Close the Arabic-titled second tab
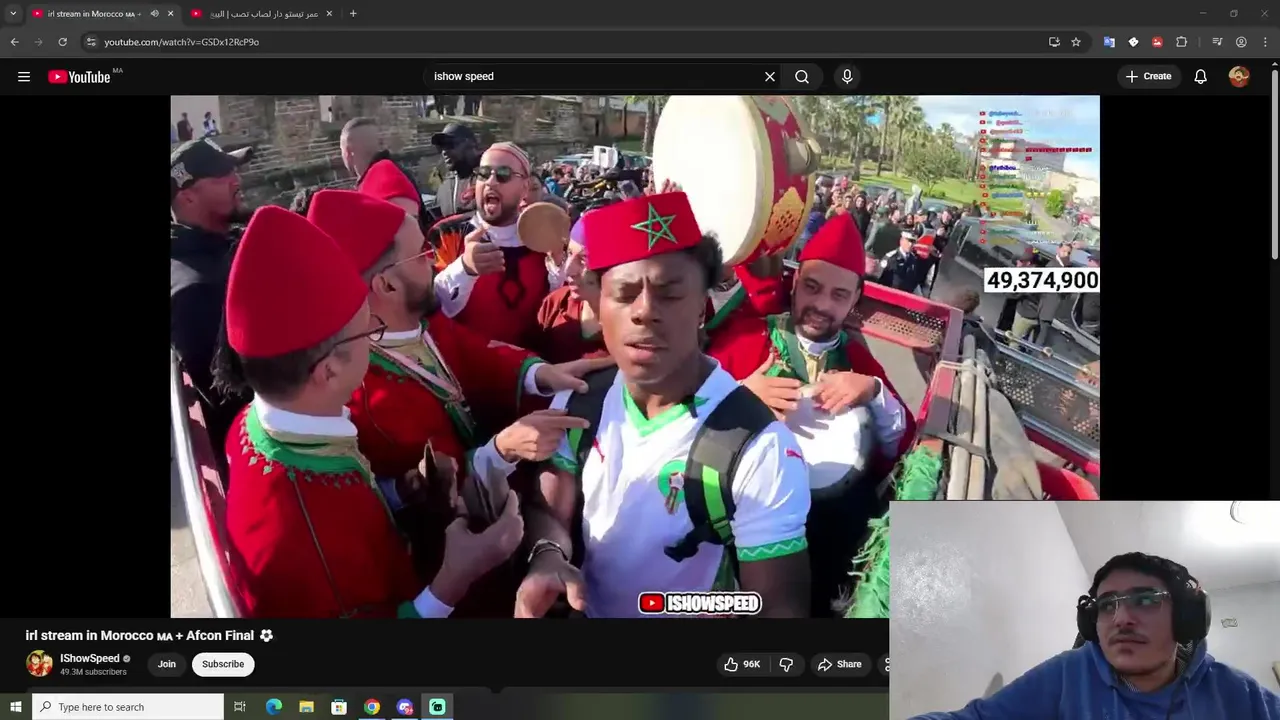Screen dimensions: 1280x720 coord(329,14)
